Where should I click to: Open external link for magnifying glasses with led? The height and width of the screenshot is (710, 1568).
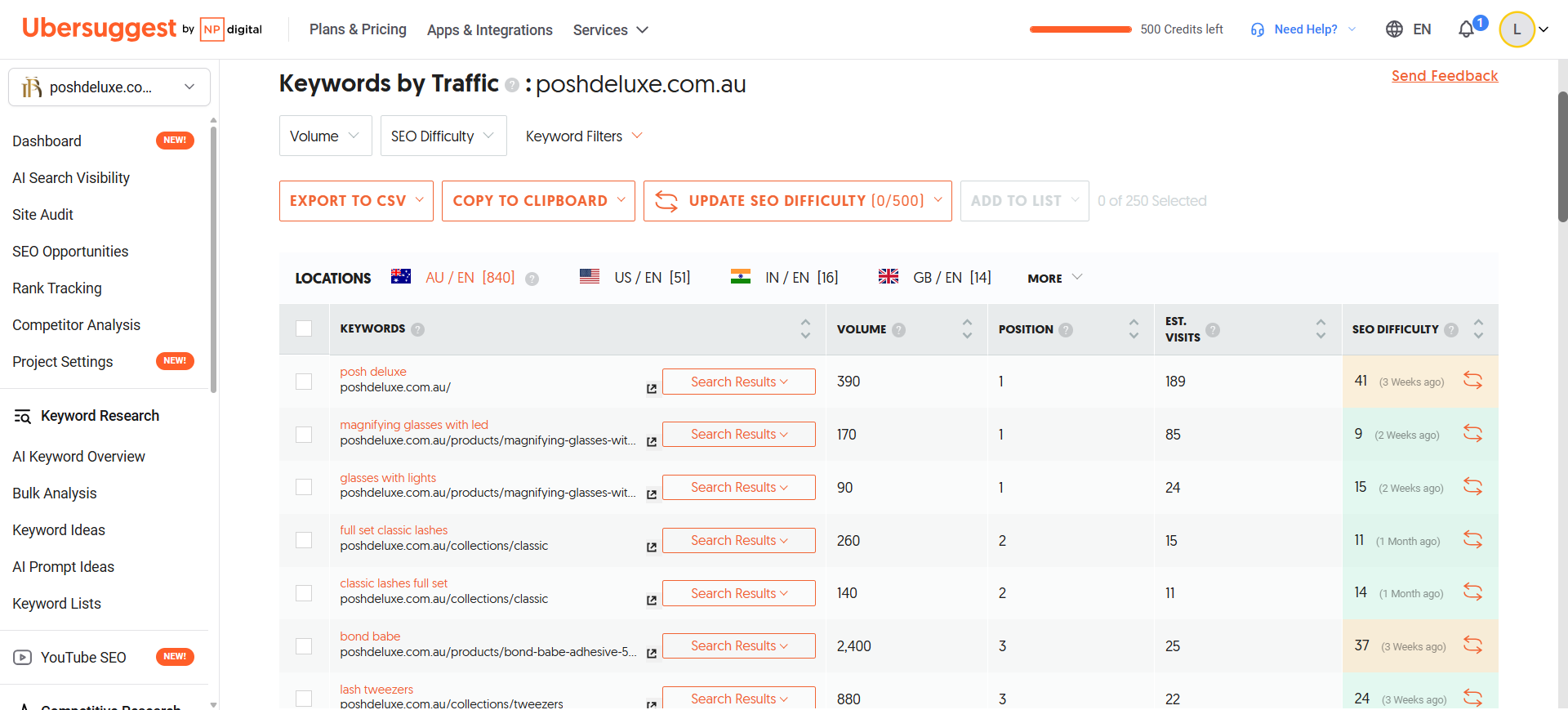[652, 442]
